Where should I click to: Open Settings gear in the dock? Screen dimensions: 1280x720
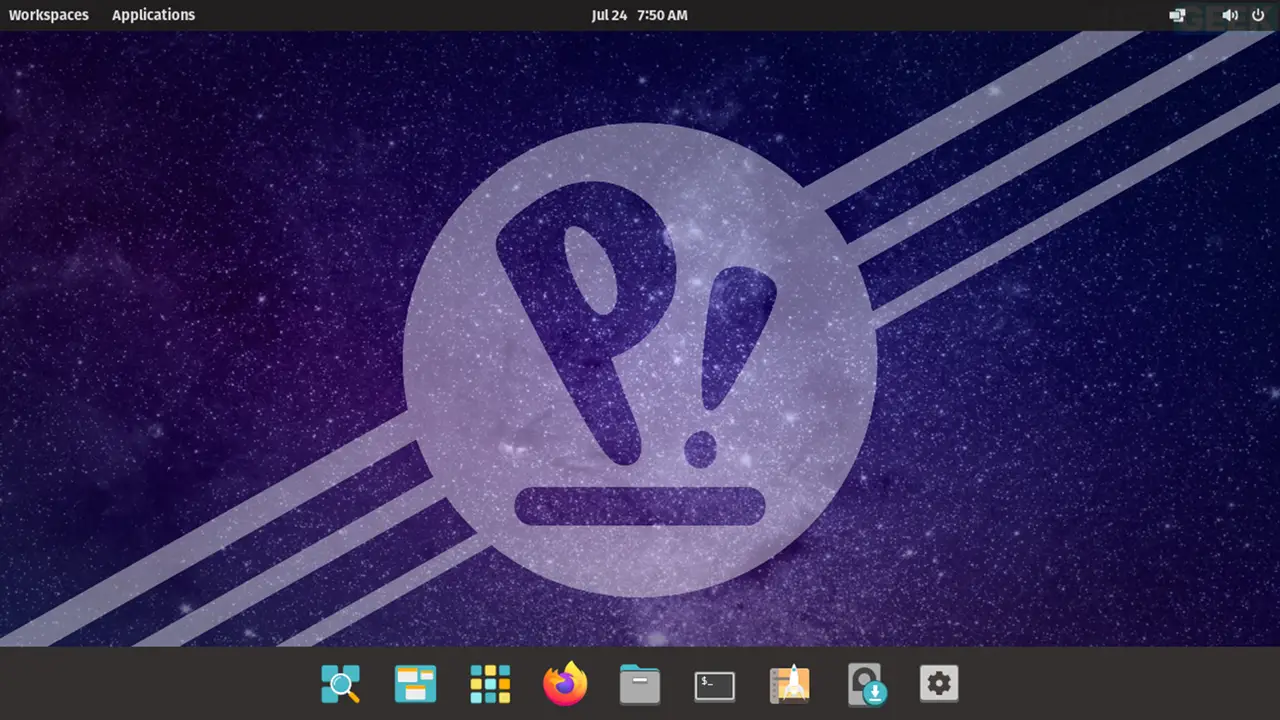(x=939, y=685)
